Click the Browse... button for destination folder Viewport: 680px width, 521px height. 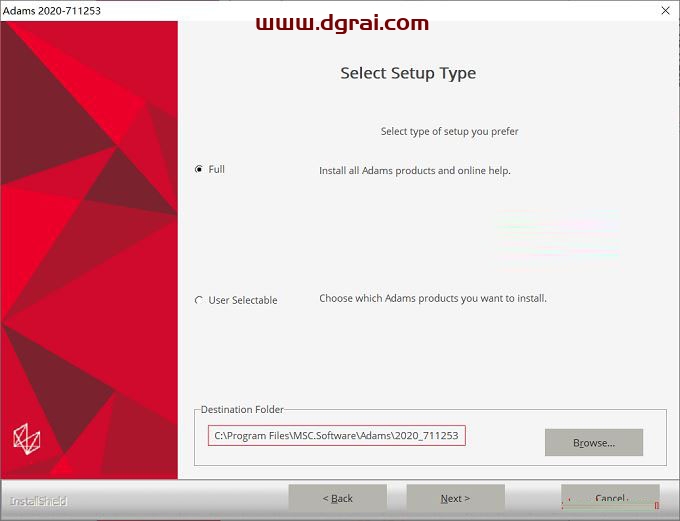pos(593,442)
